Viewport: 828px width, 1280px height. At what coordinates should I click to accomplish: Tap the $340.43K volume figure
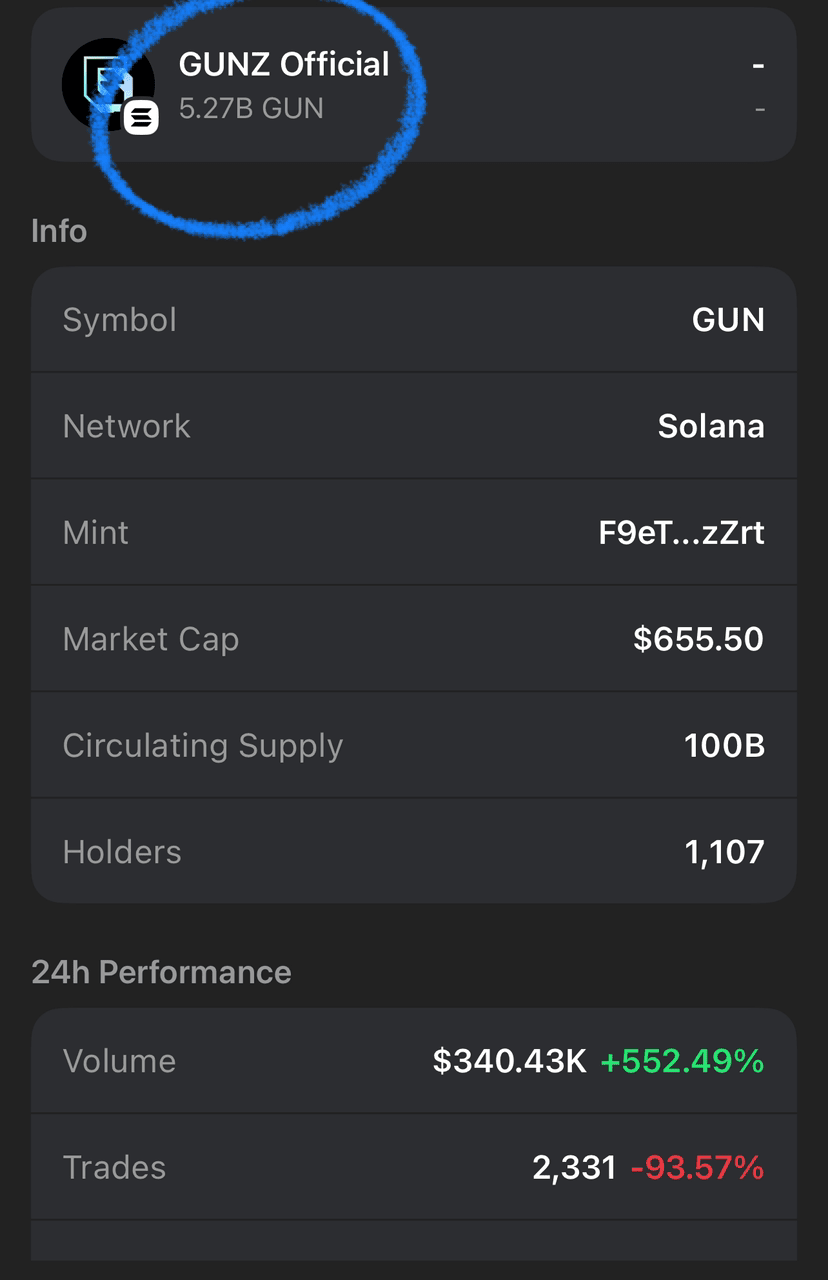pyautogui.click(x=510, y=1061)
